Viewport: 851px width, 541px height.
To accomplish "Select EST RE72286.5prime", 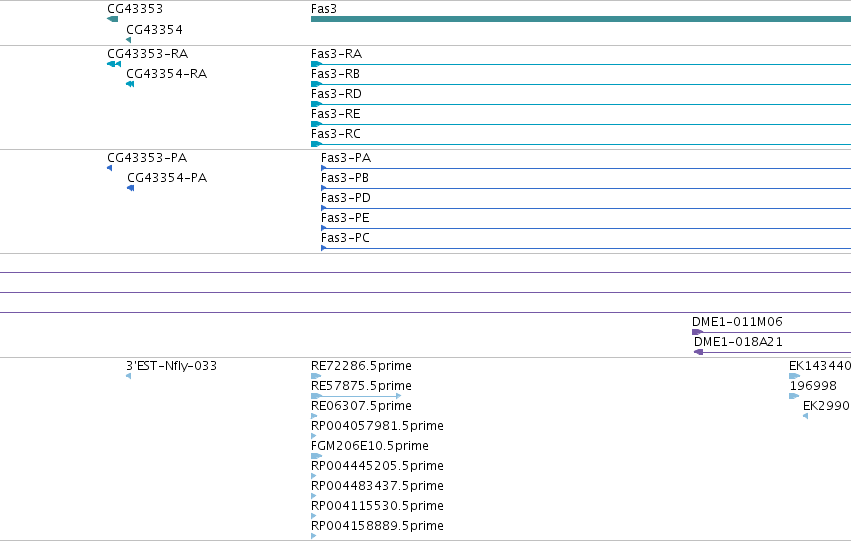I will click(361, 366).
